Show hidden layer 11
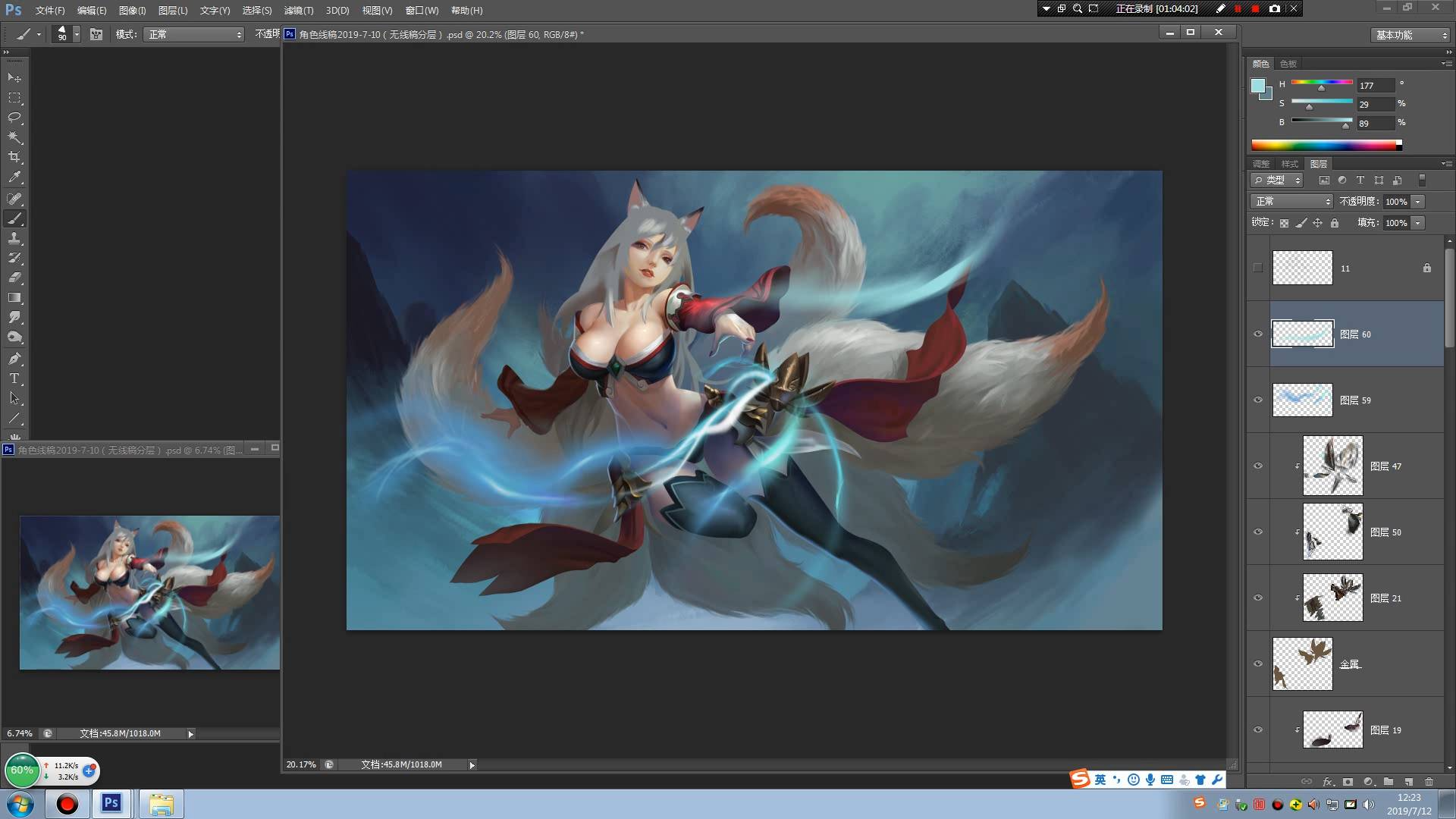The width and height of the screenshot is (1456, 819). click(1258, 268)
